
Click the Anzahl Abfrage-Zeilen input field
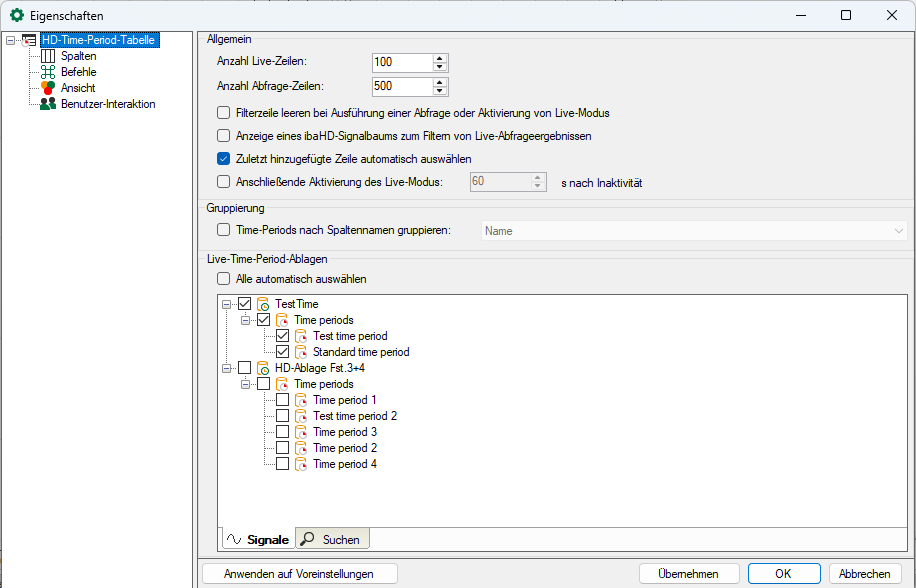click(x=400, y=86)
